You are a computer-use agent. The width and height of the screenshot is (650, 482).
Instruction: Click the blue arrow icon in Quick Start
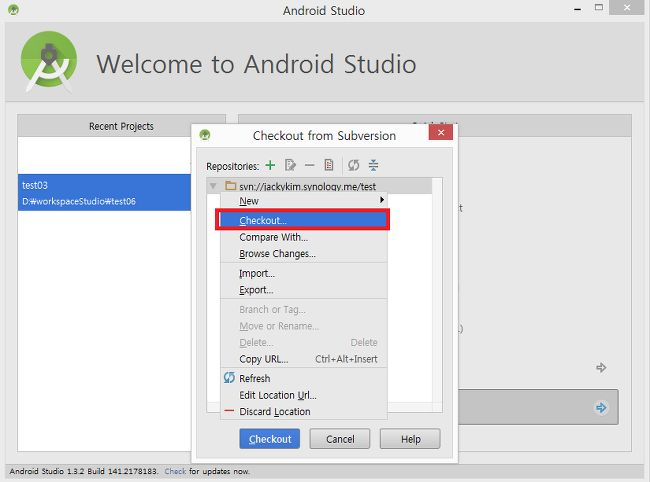coord(601,408)
